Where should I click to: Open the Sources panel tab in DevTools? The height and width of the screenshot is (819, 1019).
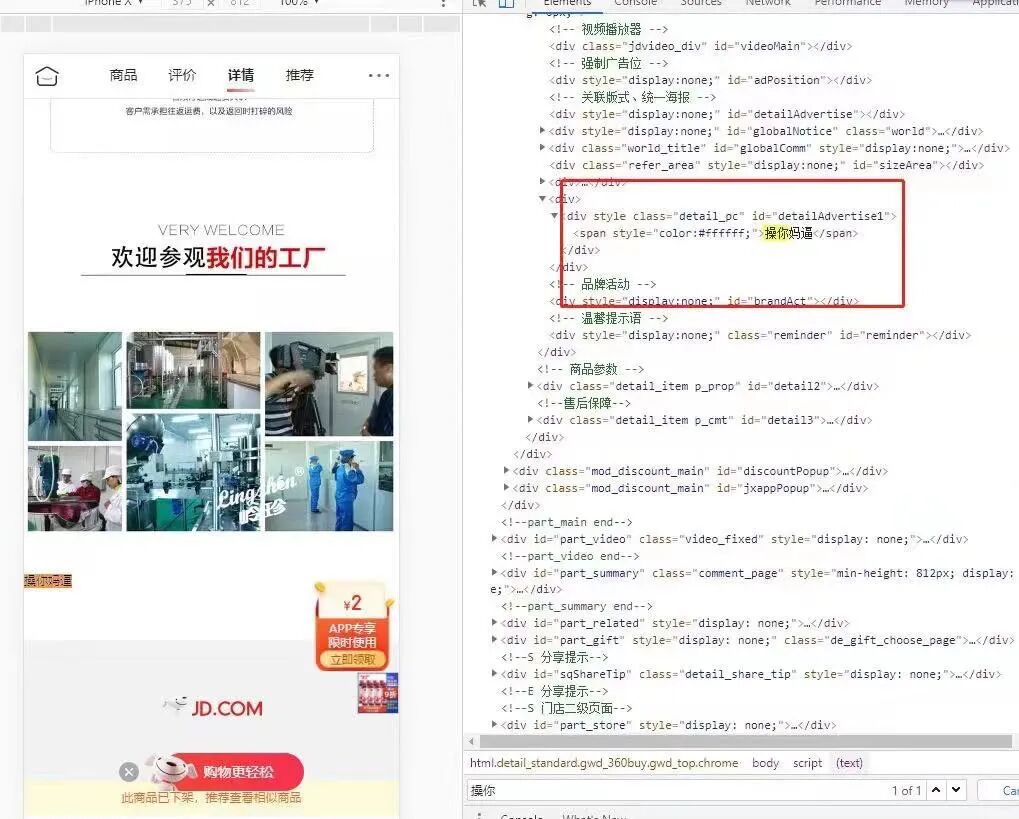tap(701, 3)
